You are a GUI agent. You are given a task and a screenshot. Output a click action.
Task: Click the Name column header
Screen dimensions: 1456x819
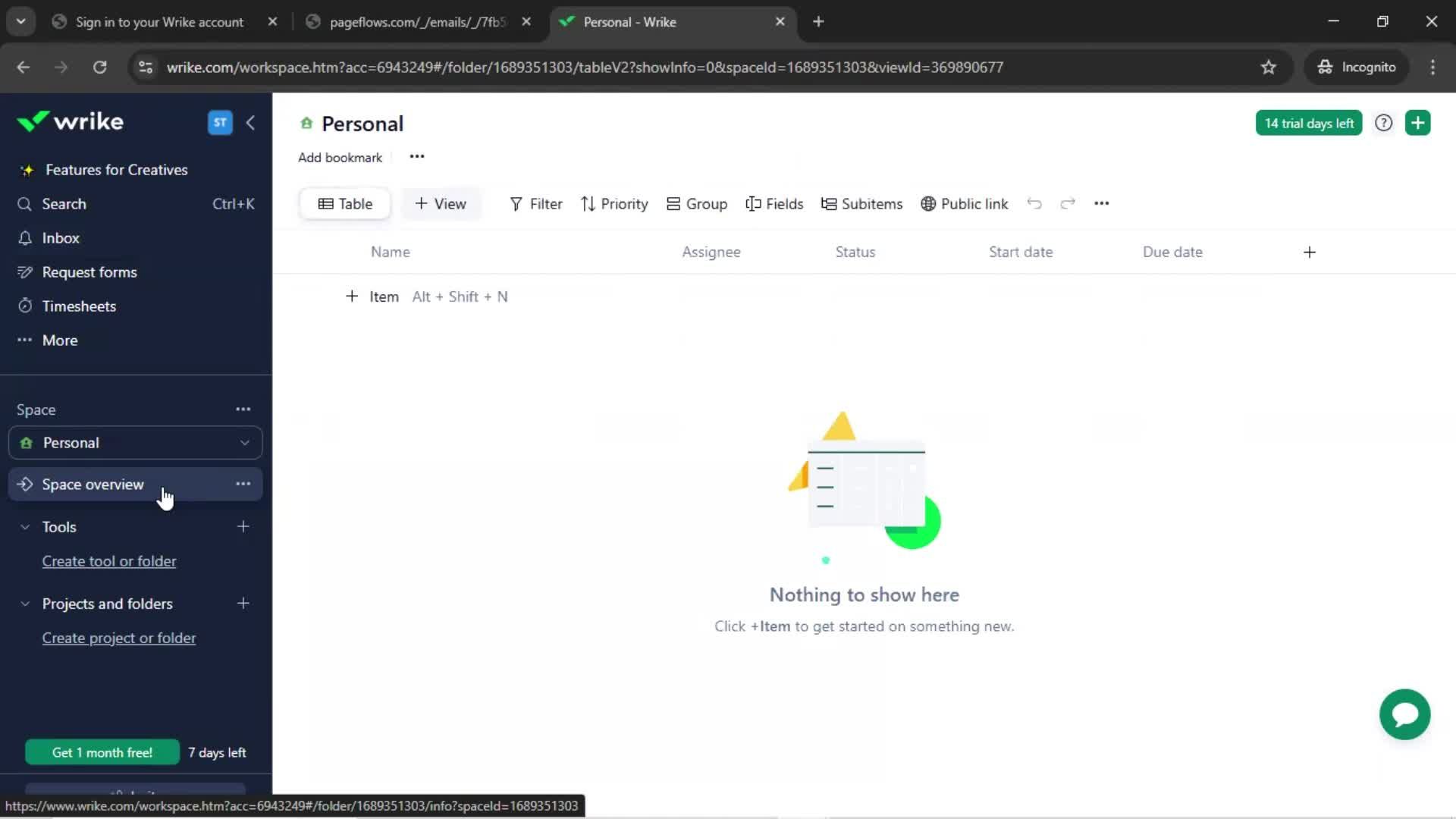(x=391, y=252)
